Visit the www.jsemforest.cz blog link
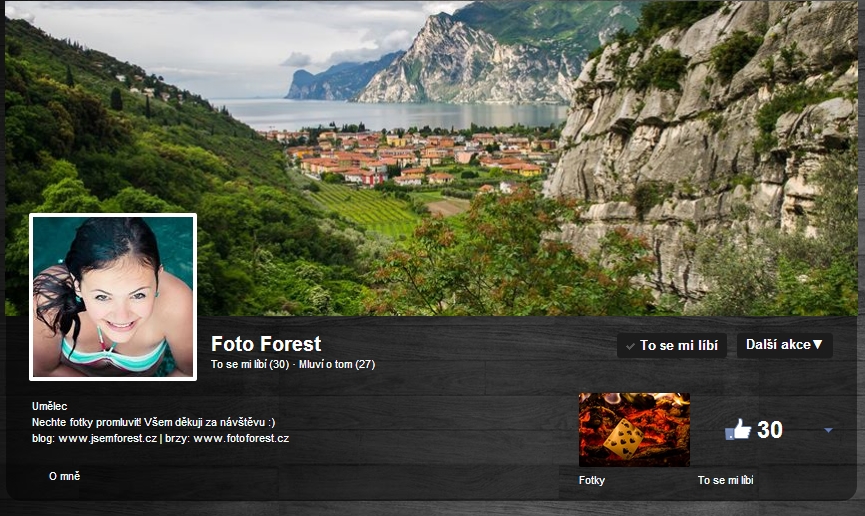Image resolution: width=865 pixels, height=516 pixels. pos(108,438)
